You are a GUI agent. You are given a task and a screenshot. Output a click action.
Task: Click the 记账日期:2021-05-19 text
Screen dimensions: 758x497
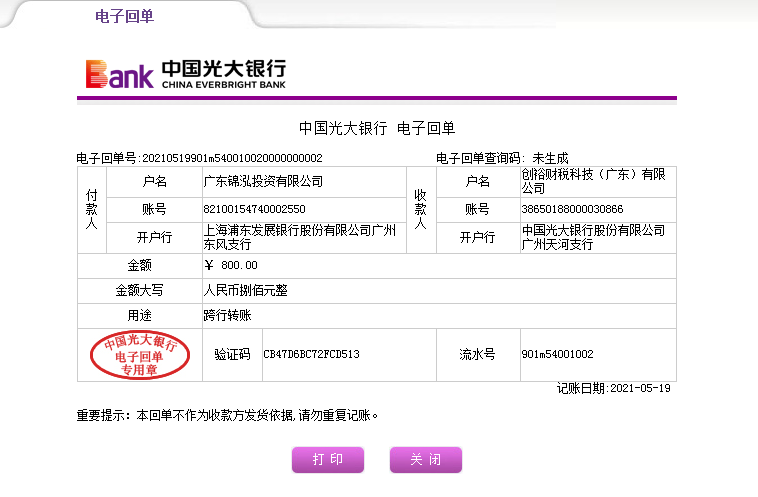(614, 388)
